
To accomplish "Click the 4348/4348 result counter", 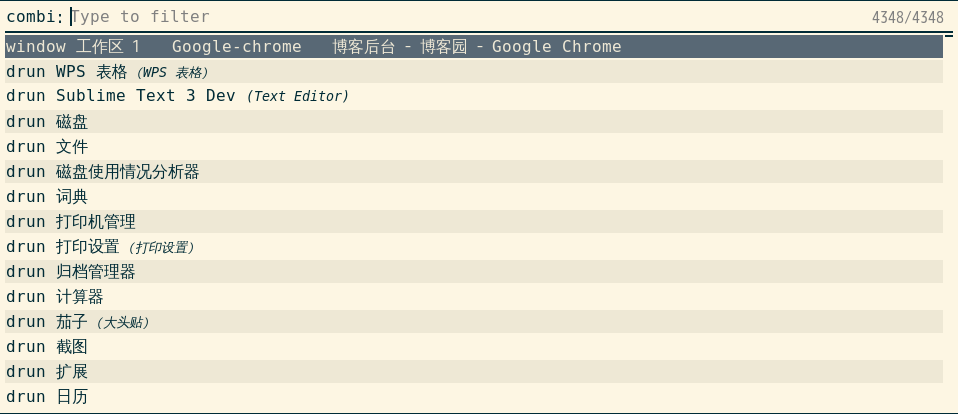I will click(x=907, y=18).
